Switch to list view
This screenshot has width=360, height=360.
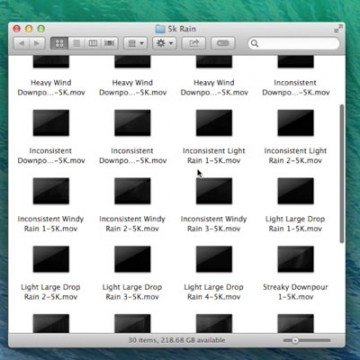point(76,43)
